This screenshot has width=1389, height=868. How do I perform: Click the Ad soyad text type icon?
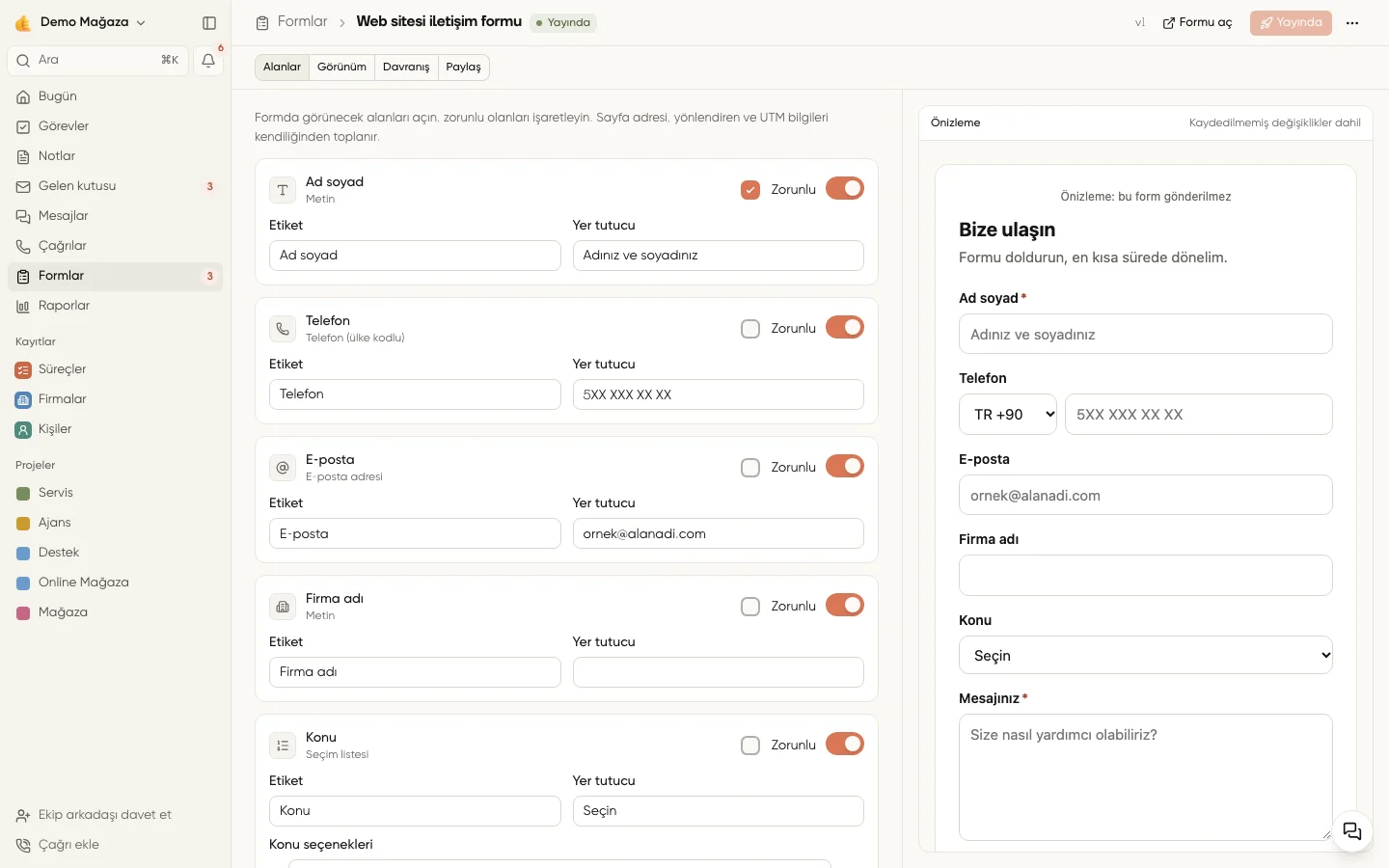(x=283, y=190)
